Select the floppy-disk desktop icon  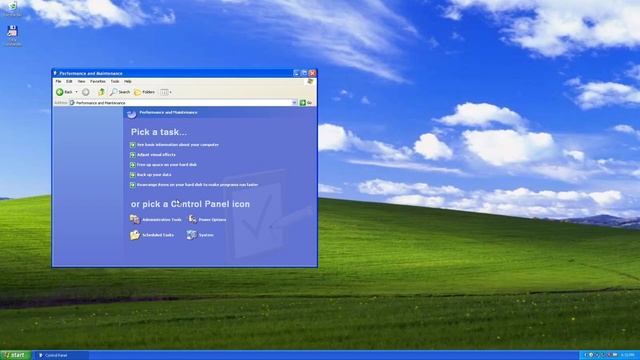pyautogui.click(x=13, y=36)
